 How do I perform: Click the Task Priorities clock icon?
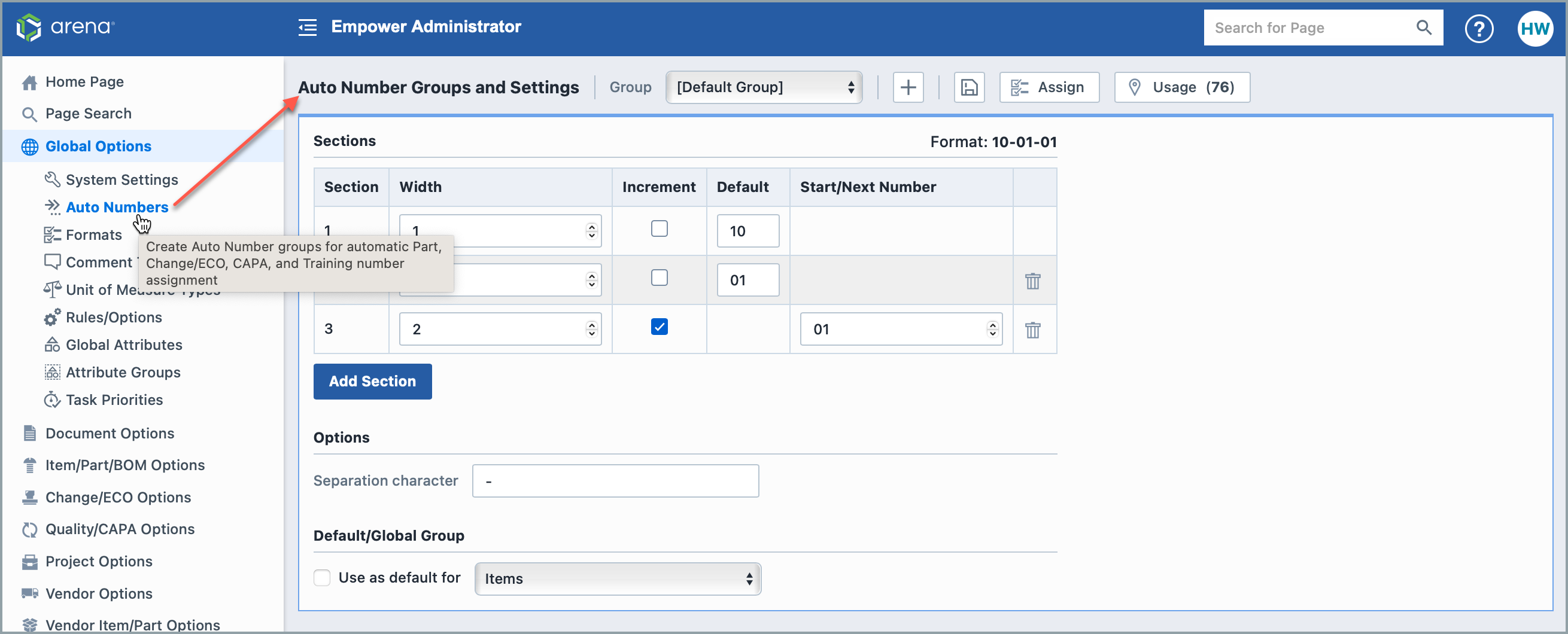point(52,400)
